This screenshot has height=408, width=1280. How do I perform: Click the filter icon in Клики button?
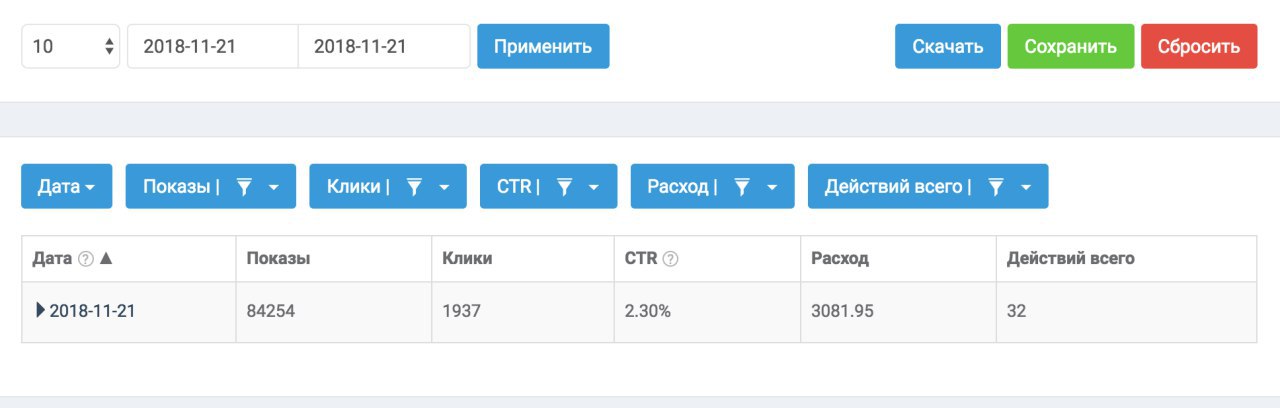pos(415,187)
